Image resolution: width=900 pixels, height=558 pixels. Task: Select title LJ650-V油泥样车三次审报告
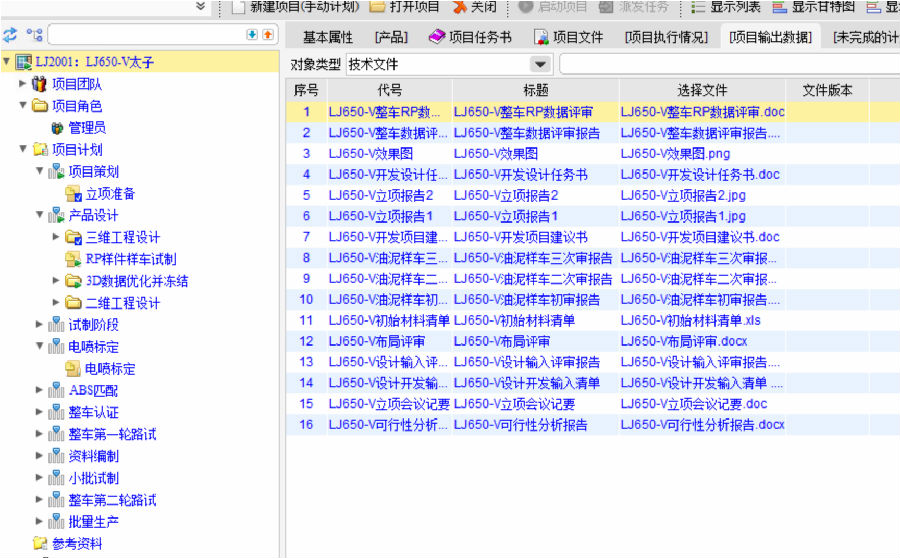[533, 258]
